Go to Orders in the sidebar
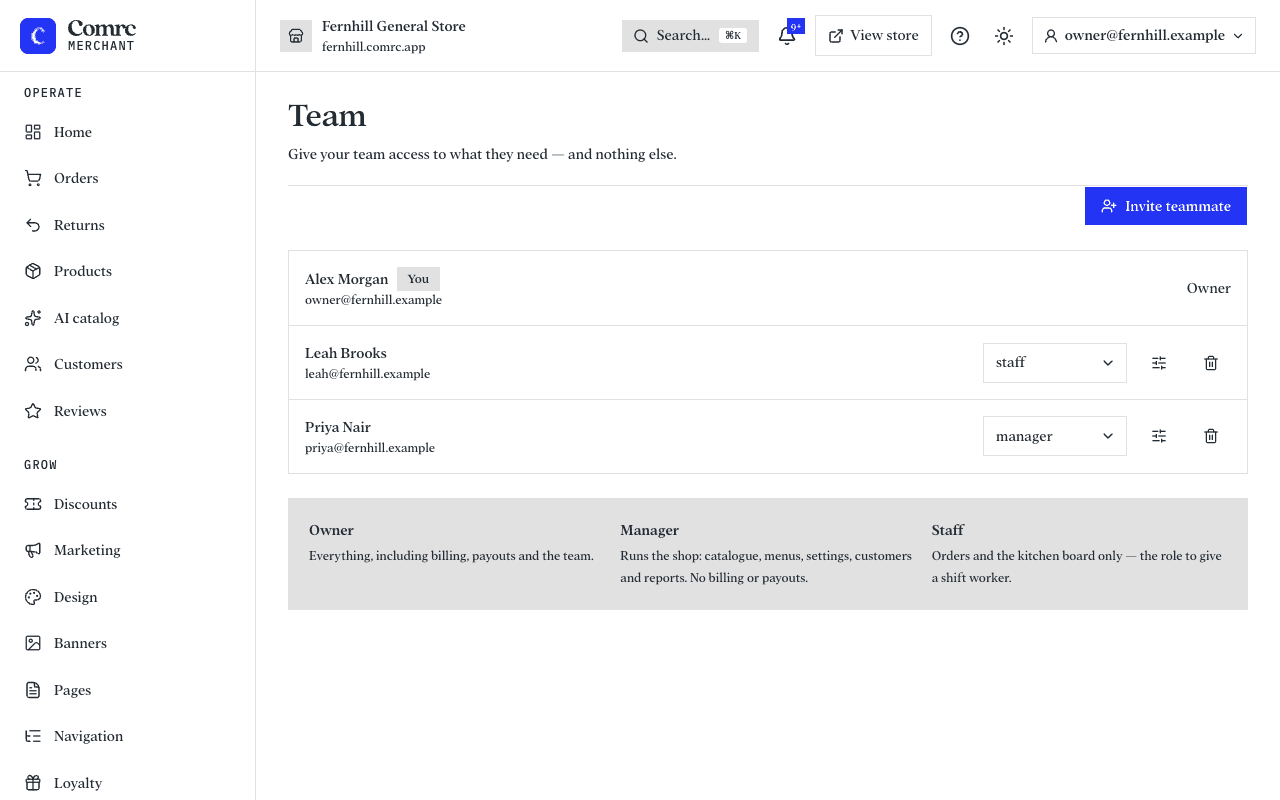This screenshot has width=1280, height=800. click(128, 178)
